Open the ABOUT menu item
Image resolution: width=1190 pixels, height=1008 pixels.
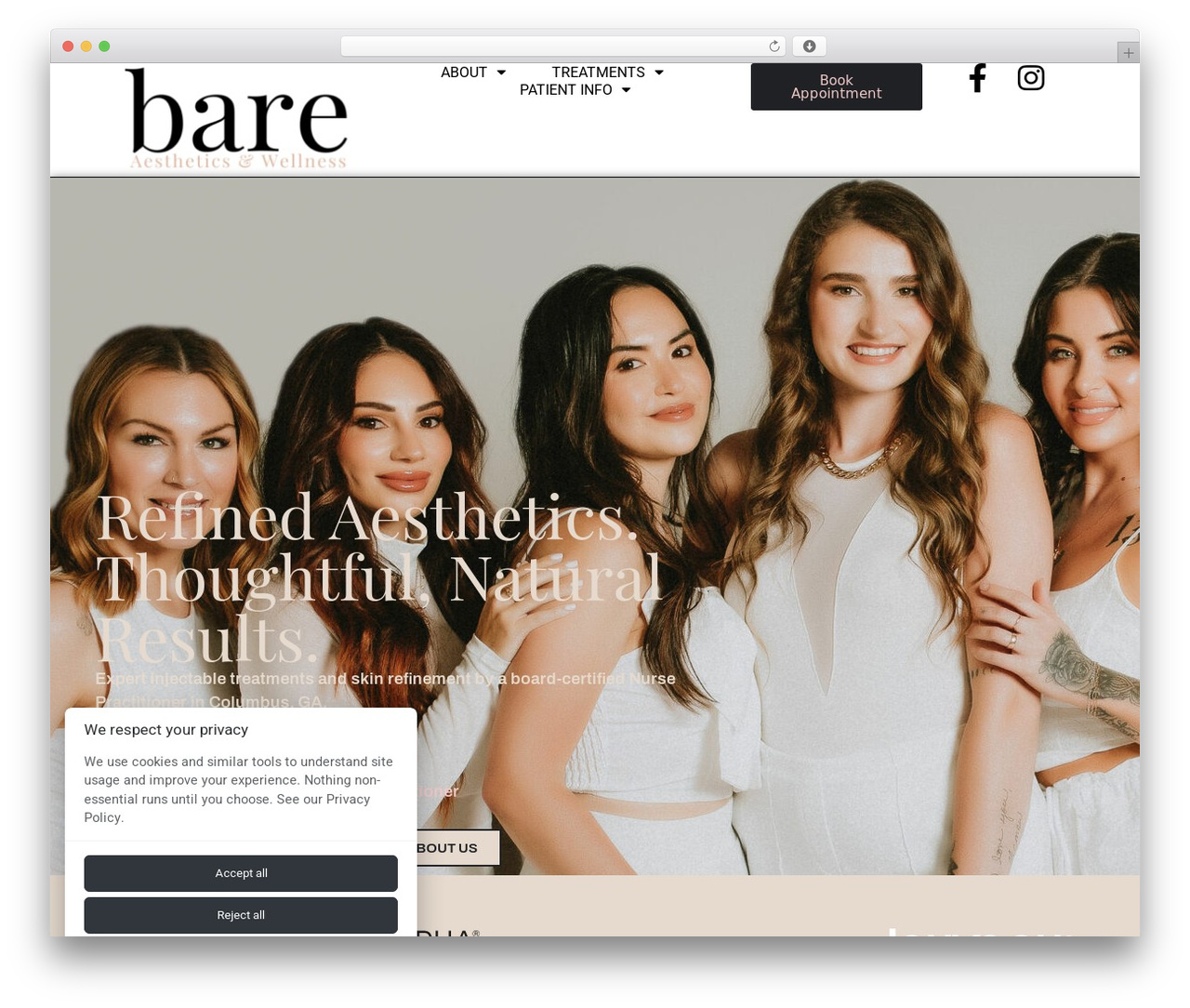point(464,73)
